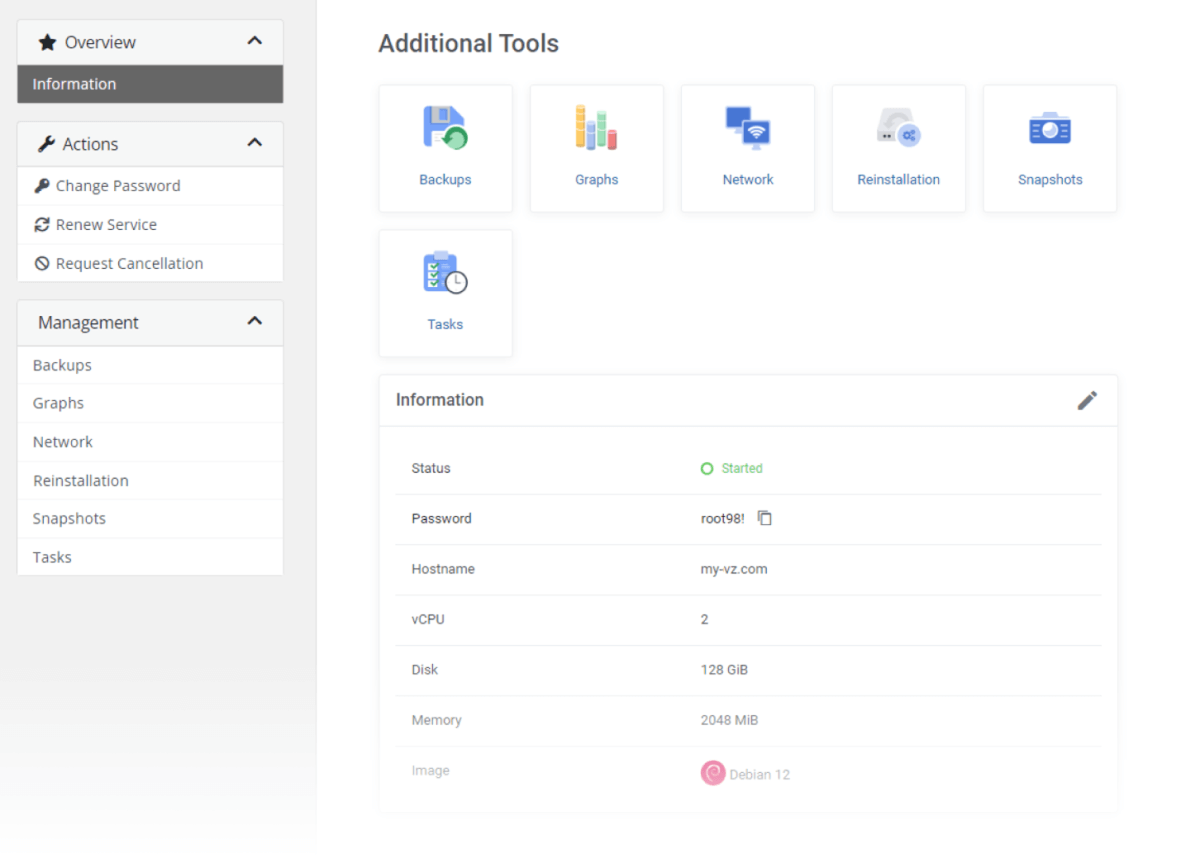This screenshot has height=860, width=1200.
Task: Click the Hostname row label
Action: tap(443, 569)
